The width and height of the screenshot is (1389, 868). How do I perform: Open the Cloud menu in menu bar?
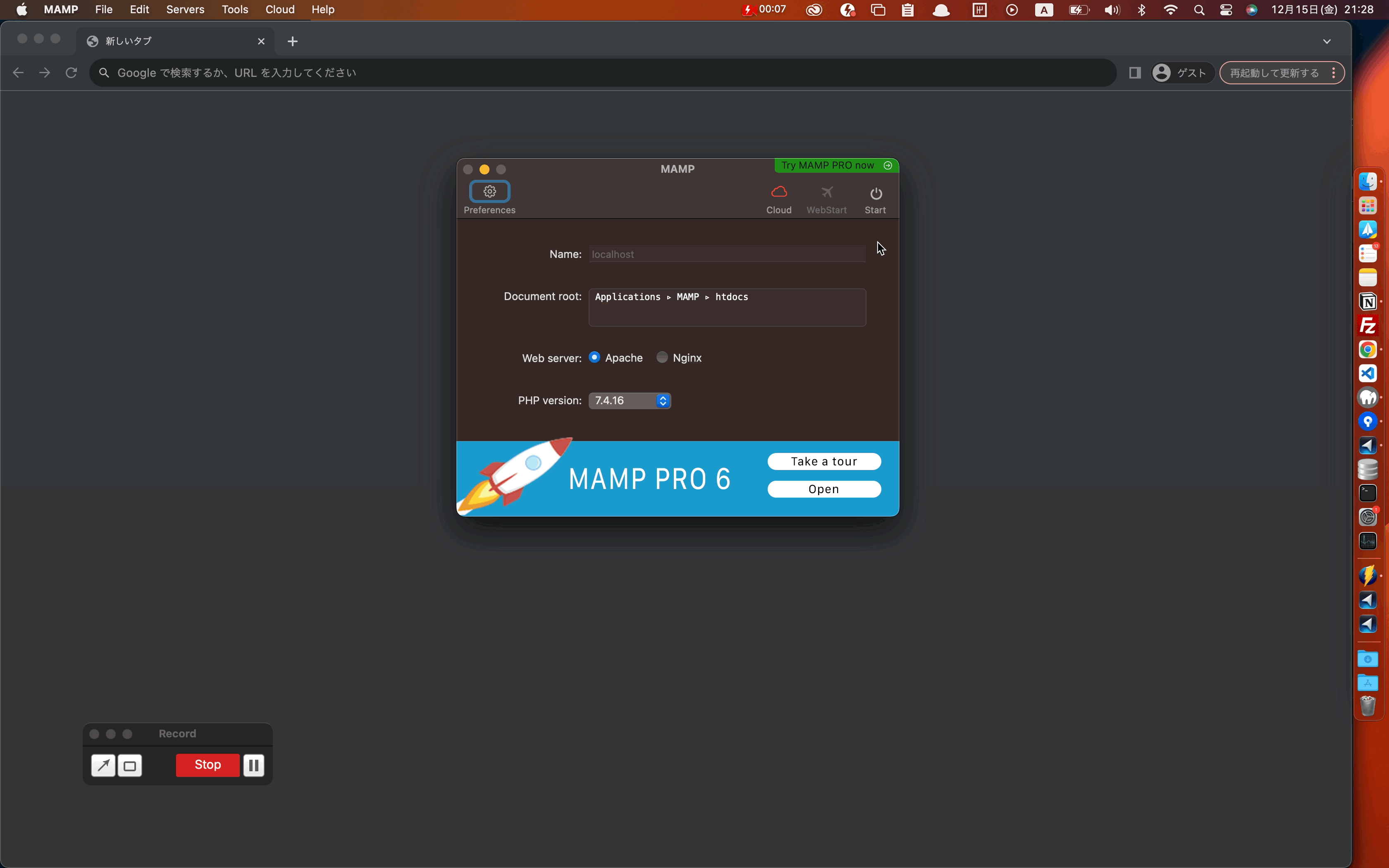(280, 10)
